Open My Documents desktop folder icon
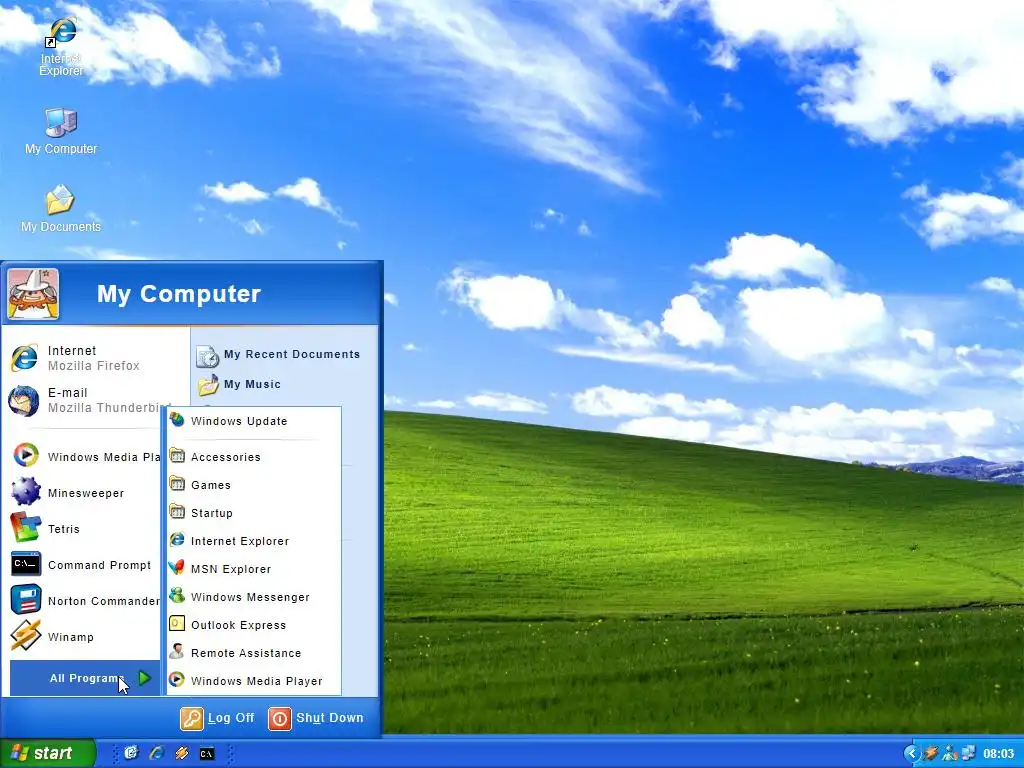 tap(61, 209)
